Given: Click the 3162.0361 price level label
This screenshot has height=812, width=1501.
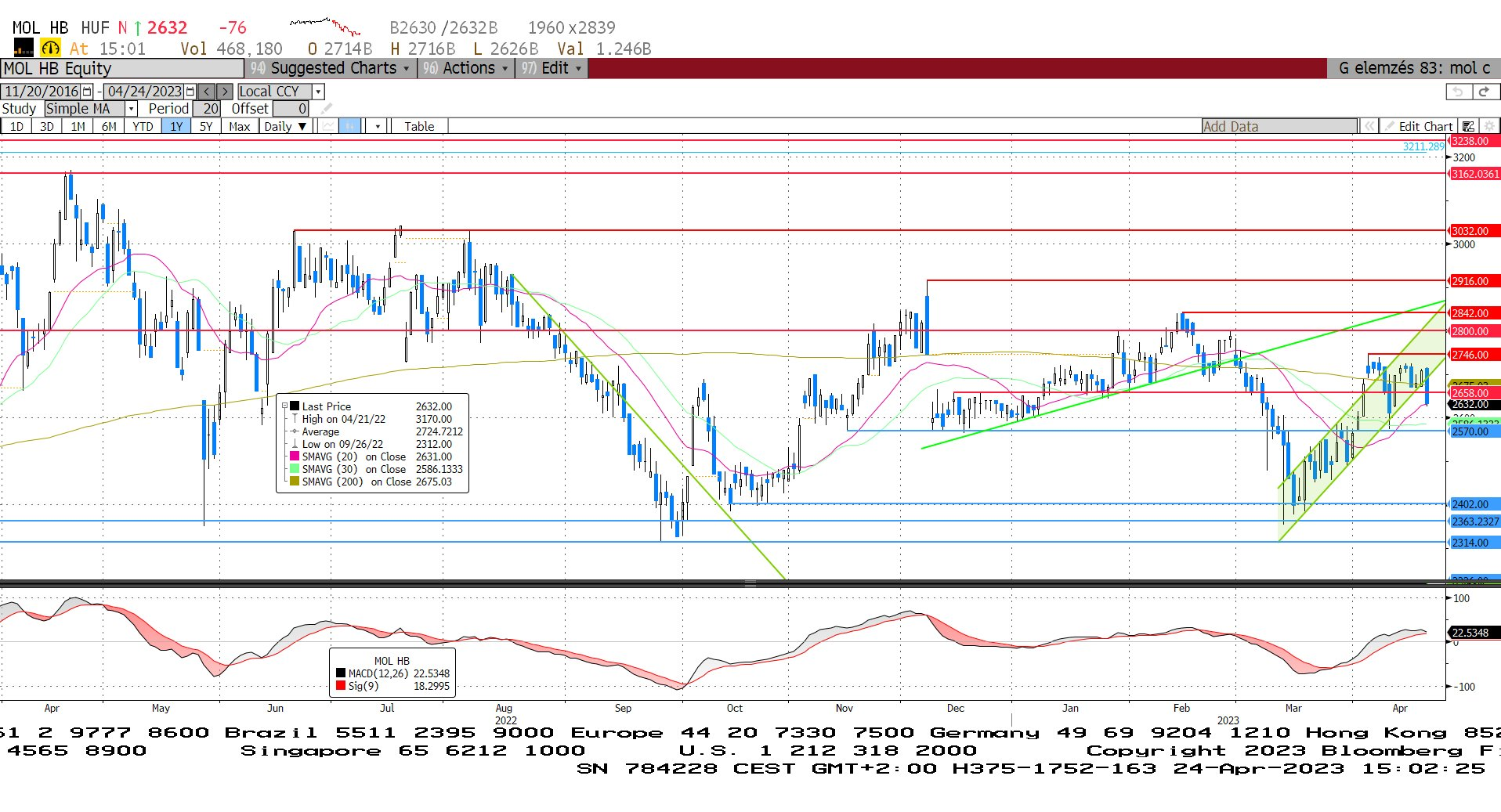Looking at the screenshot, I should click(1474, 174).
